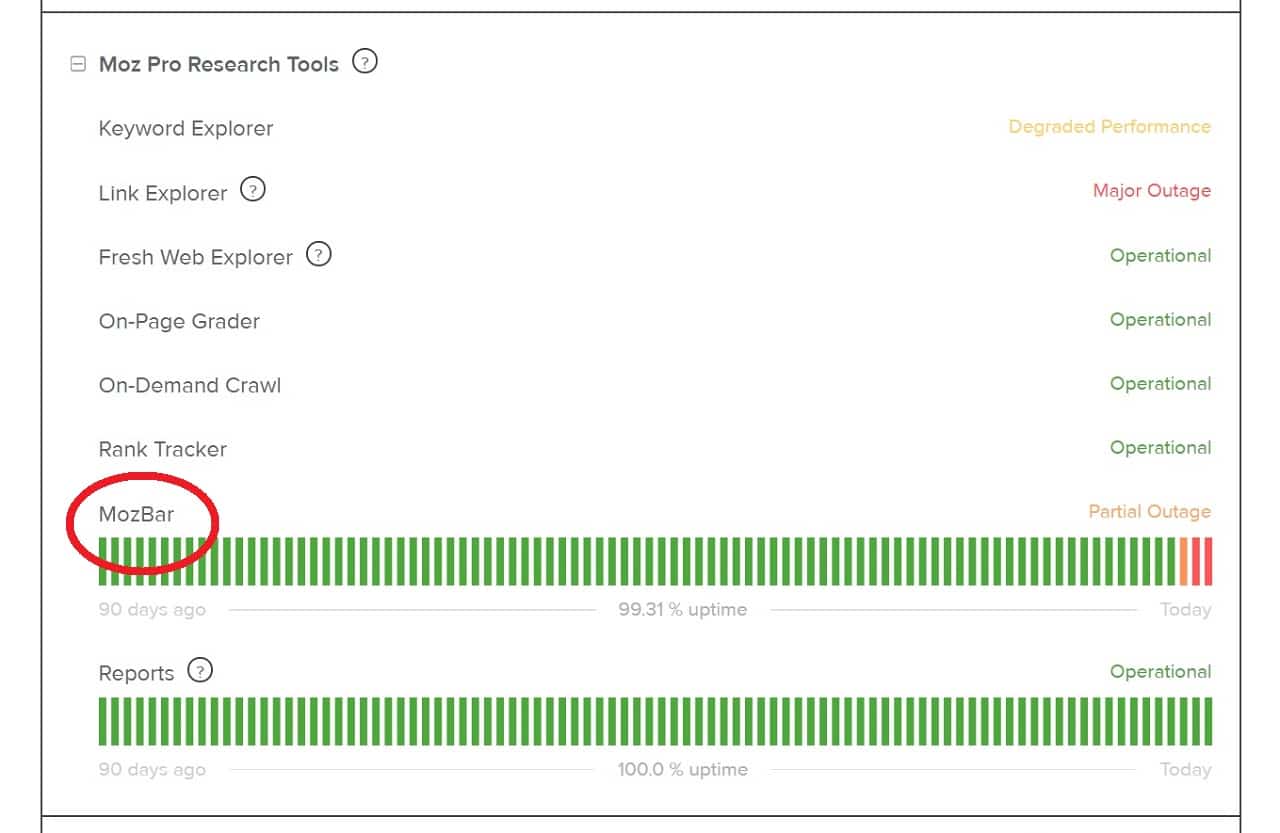Click help icon beside Moz Pro Research Tools
This screenshot has width=1280, height=833.
365,63
